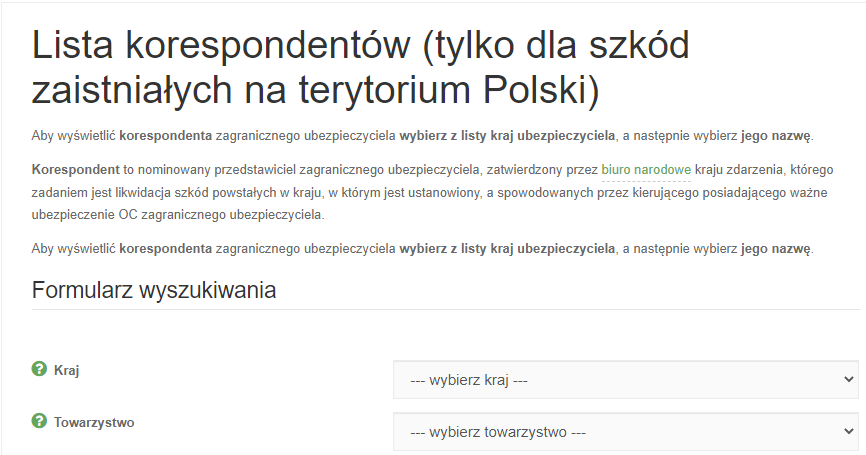
Task: Click the 'zaistniałych na terytorium Polski)' title line
Action: [x=315, y=89]
